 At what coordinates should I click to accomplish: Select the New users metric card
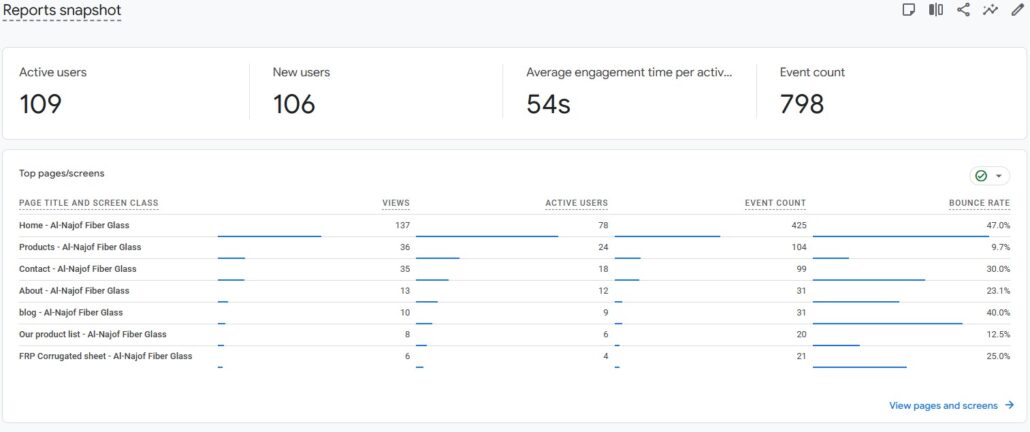point(375,92)
